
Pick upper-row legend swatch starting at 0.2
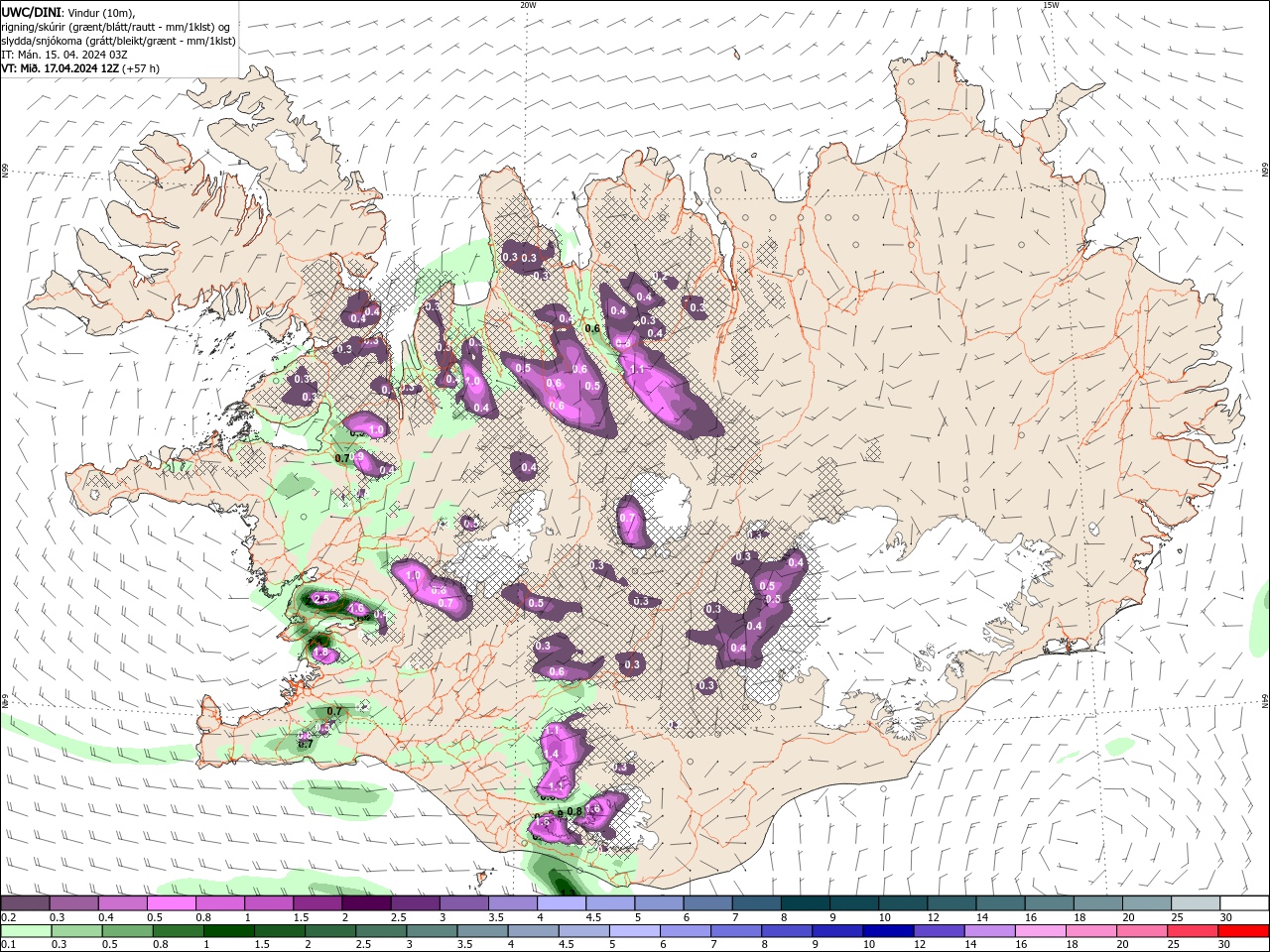[25, 903]
